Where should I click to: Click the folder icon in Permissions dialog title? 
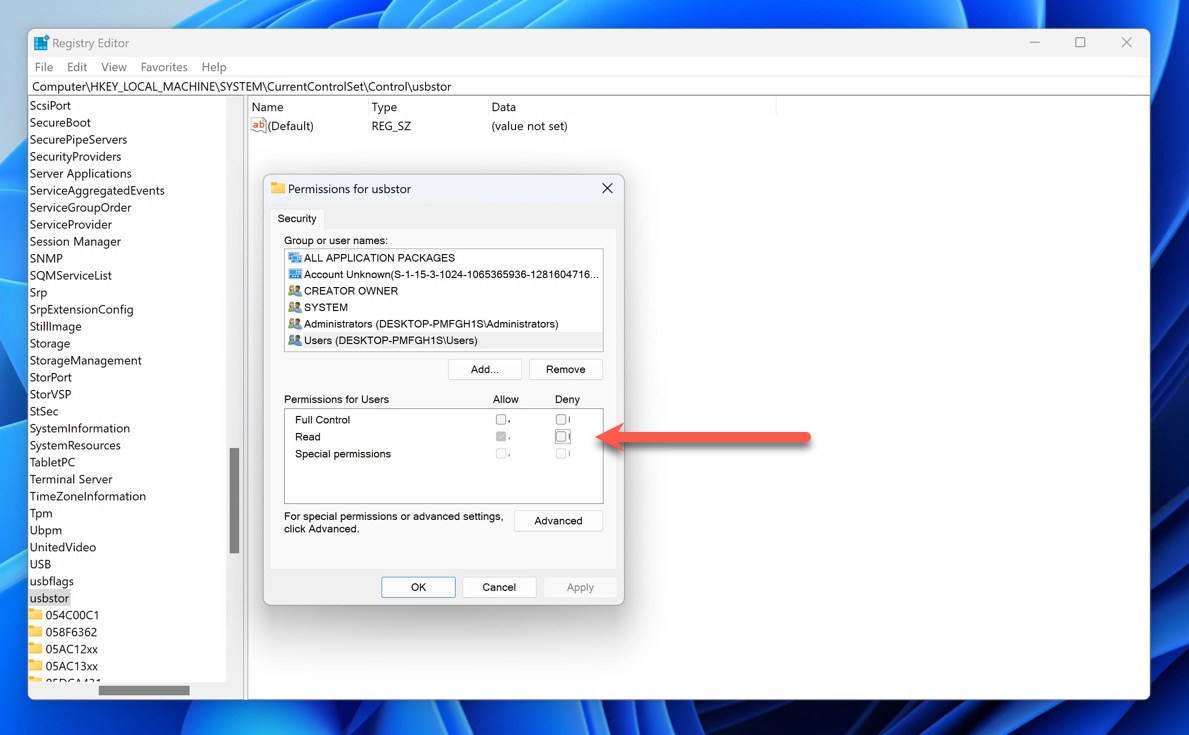(278, 188)
